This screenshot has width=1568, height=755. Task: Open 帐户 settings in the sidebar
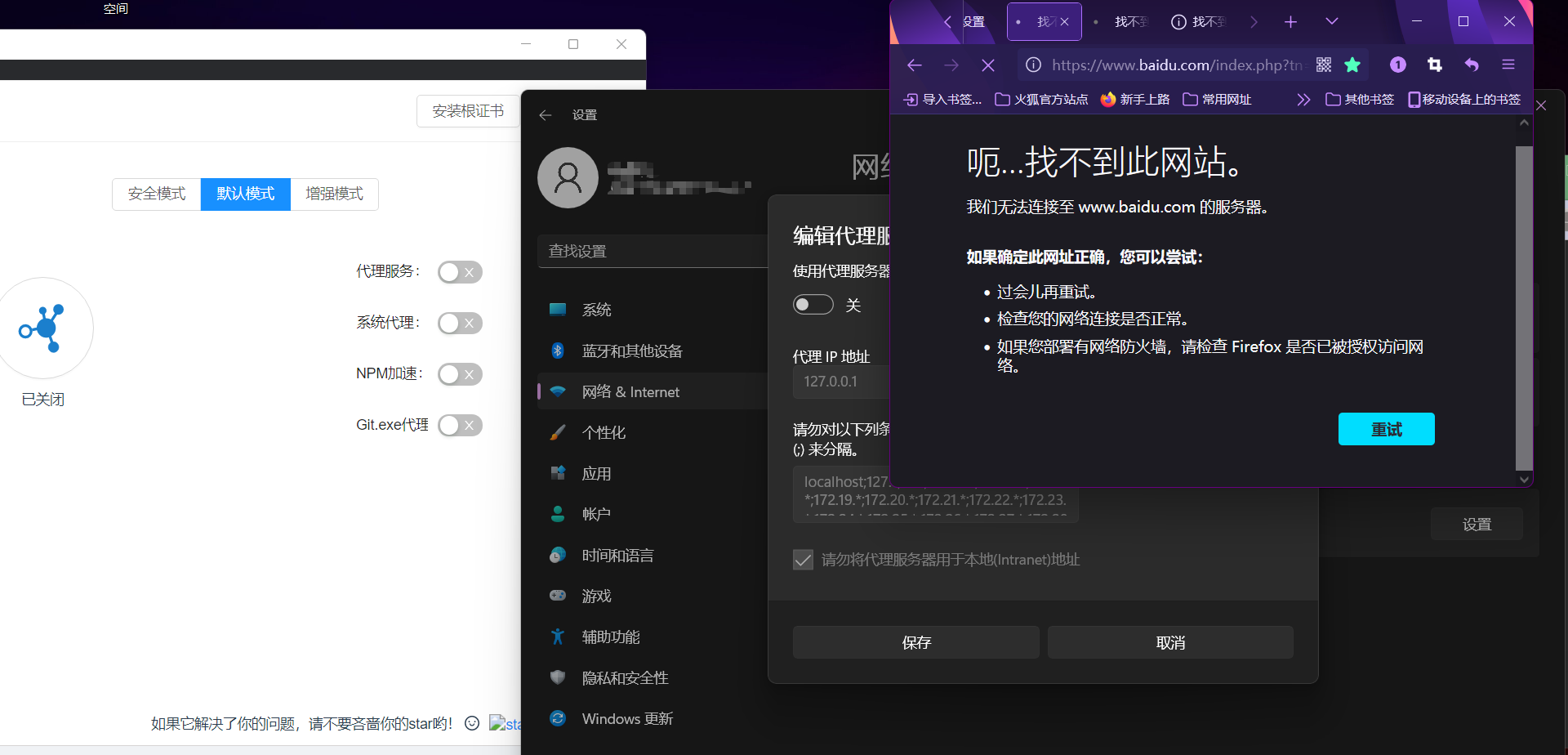(596, 513)
